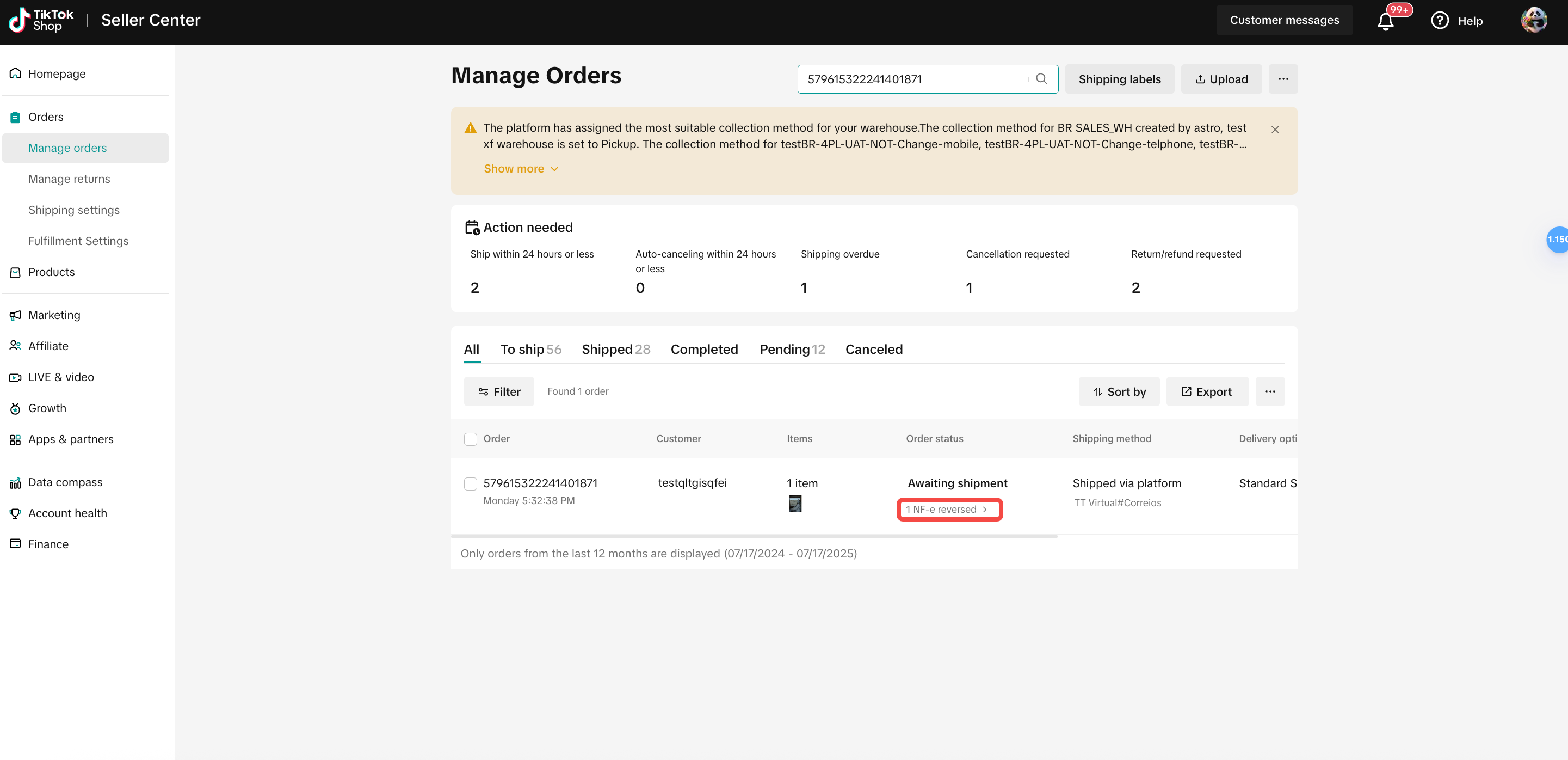Open the Sort by dropdown

point(1119,391)
